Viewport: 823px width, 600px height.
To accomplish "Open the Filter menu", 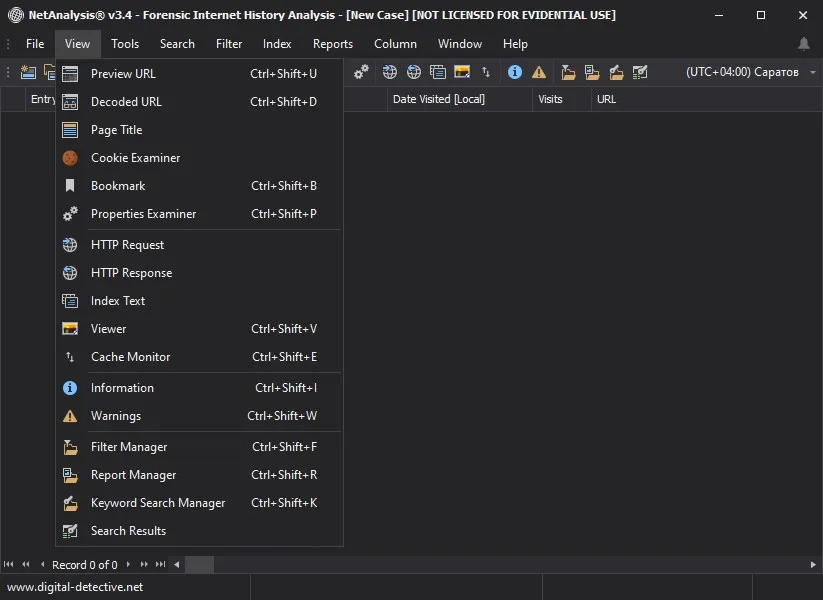I will [x=229, y=44].
